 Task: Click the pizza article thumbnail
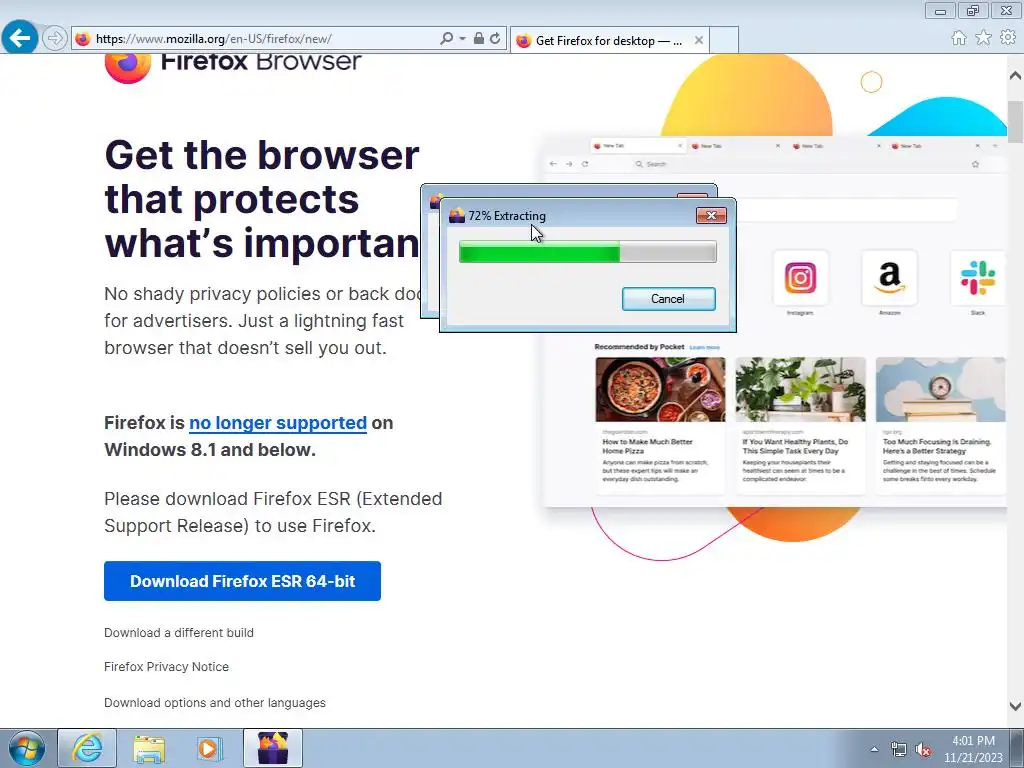point(660,389)
